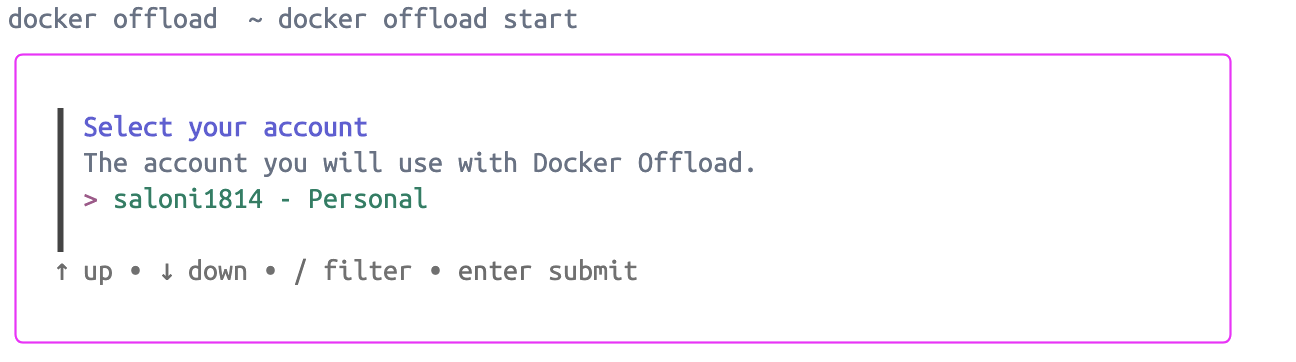Click the dark vertical bar beside the prompt
1296x362 pixels.
click(61, 180)
